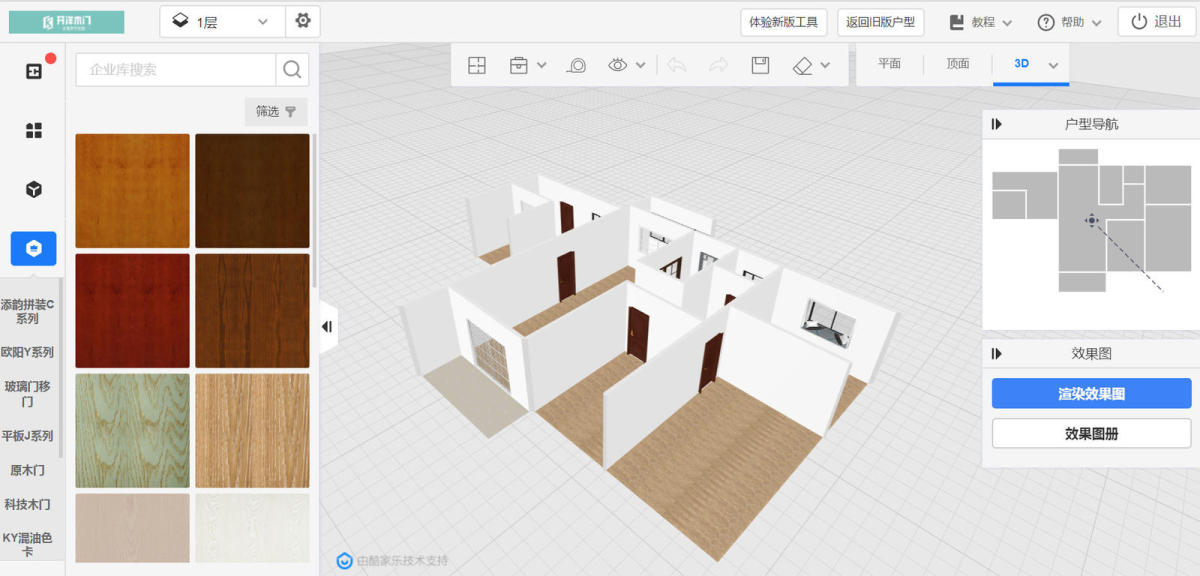Pick the dark walnut brown swatch
This screenshot has width=1200, height=576.
252,191
